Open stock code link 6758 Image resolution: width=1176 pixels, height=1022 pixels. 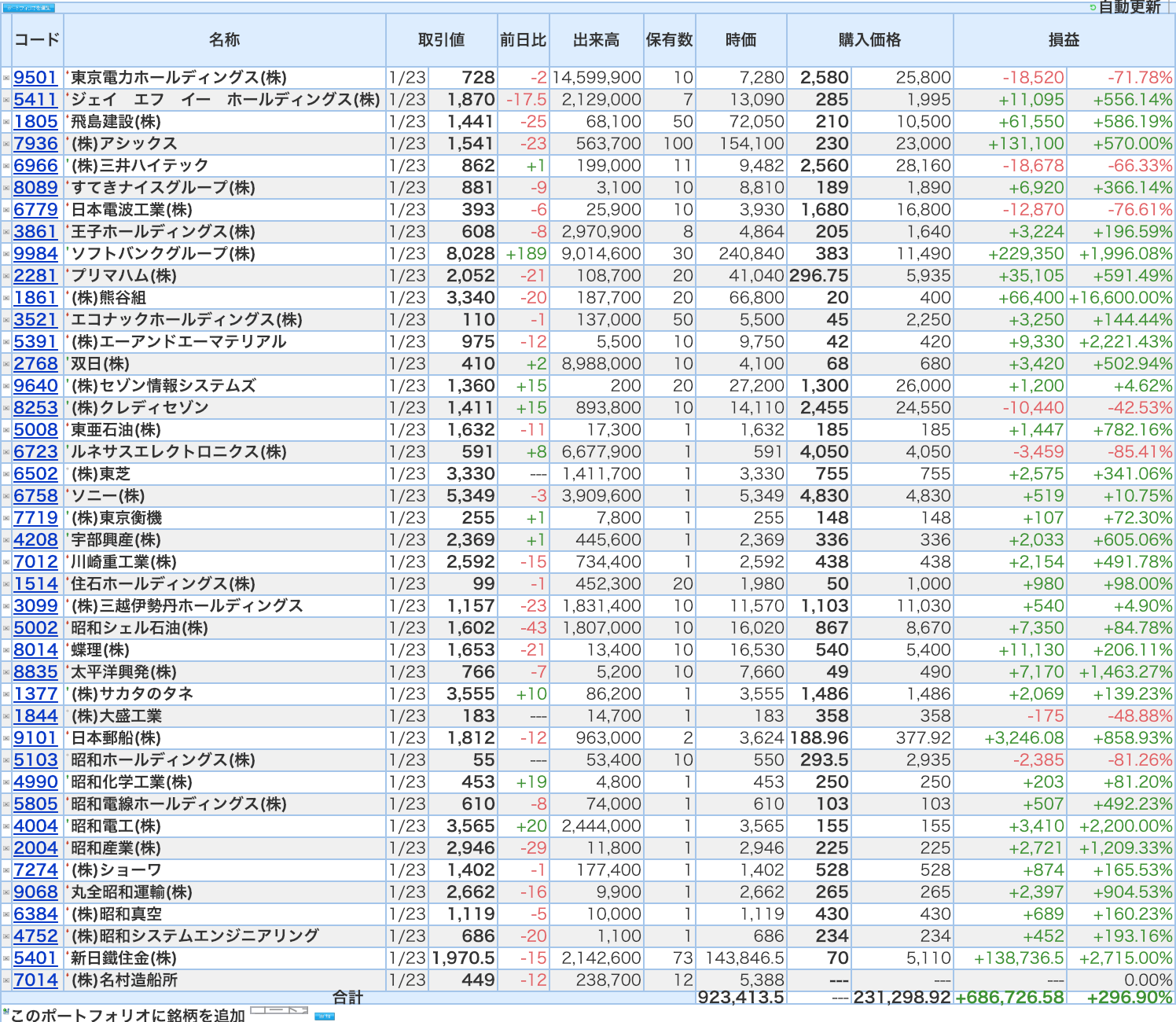pyautogui.click(x=35, y=496)
